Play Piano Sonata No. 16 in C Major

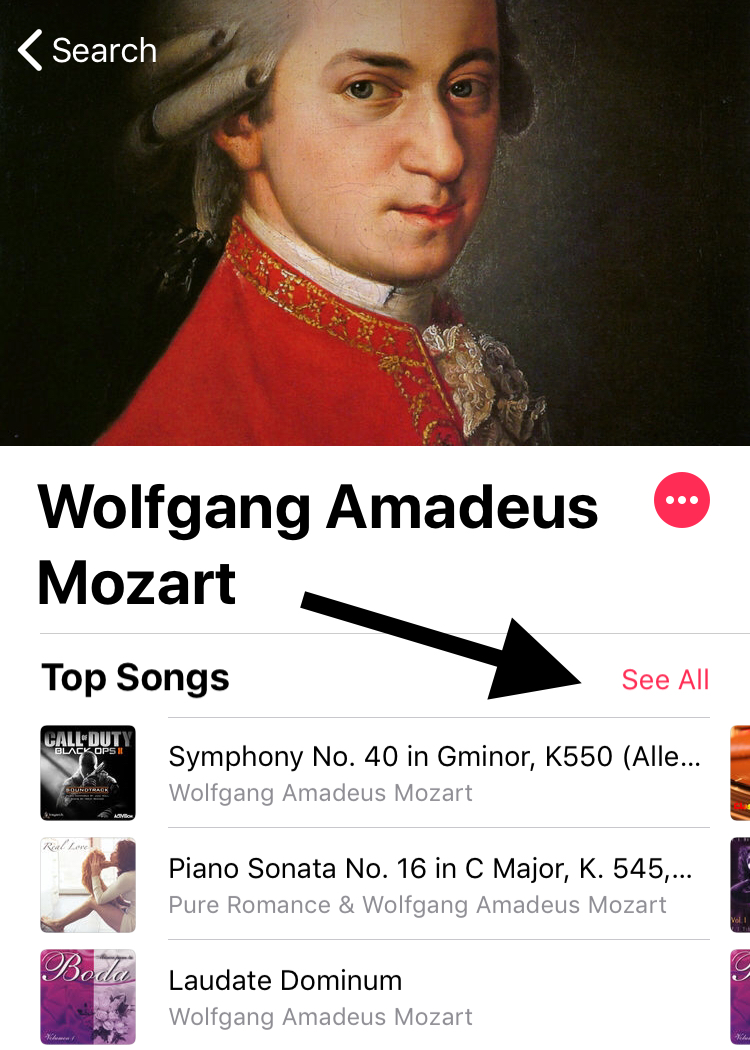click(438, 884)
